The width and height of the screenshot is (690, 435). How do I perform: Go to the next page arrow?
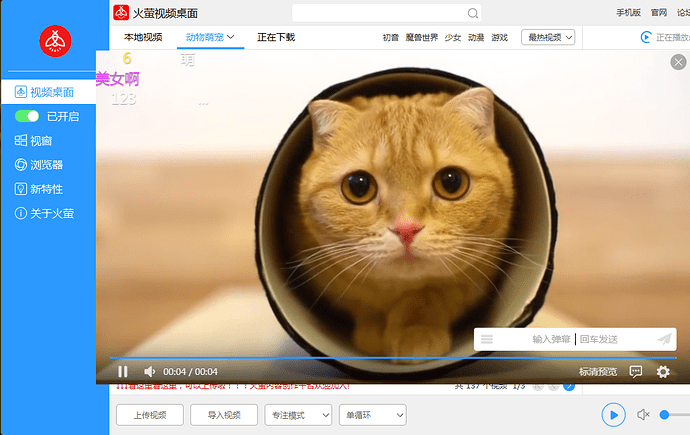[x=569, y=387]
